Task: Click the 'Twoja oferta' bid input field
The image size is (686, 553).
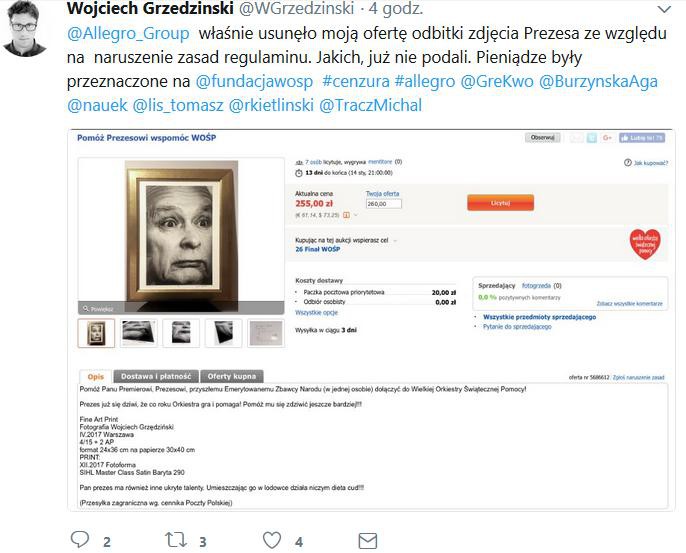Action: point(384,204)
